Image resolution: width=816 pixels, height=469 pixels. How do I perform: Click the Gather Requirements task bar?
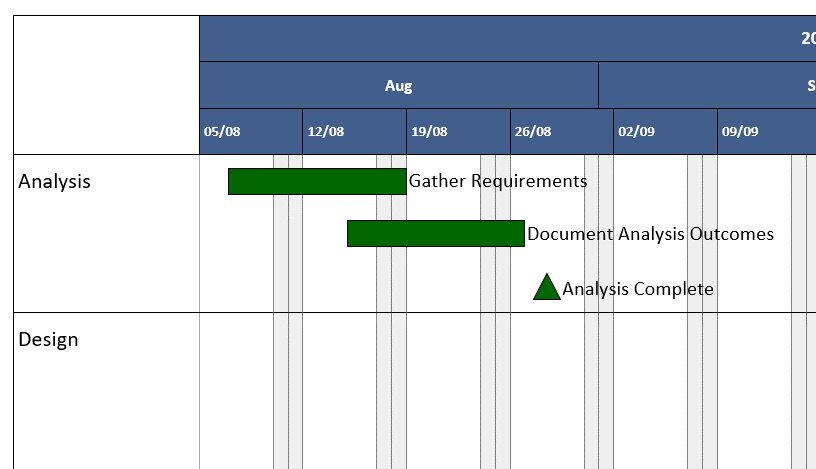tap(317, 181)
